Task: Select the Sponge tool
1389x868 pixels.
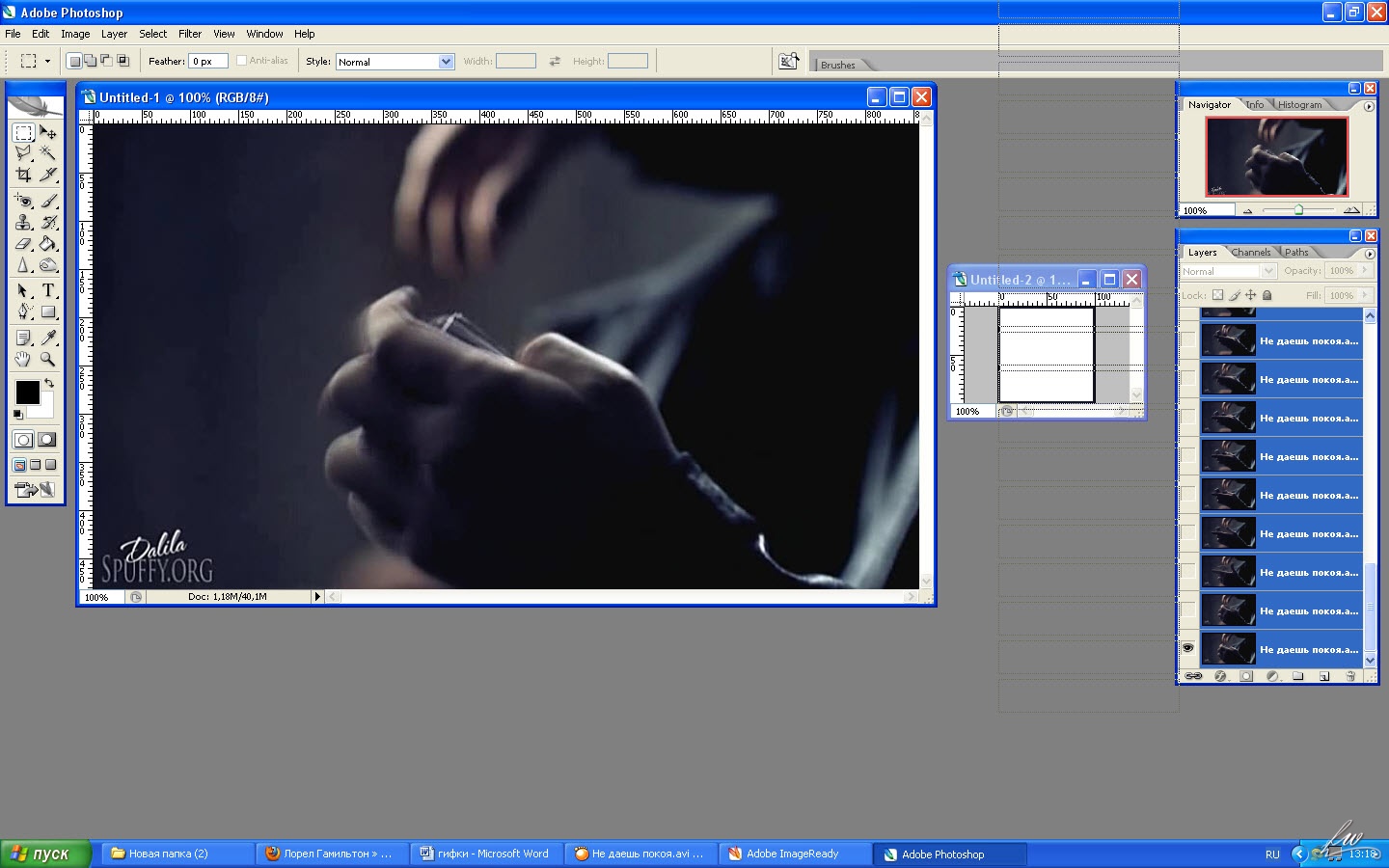Action: click(x=48, y=264)
